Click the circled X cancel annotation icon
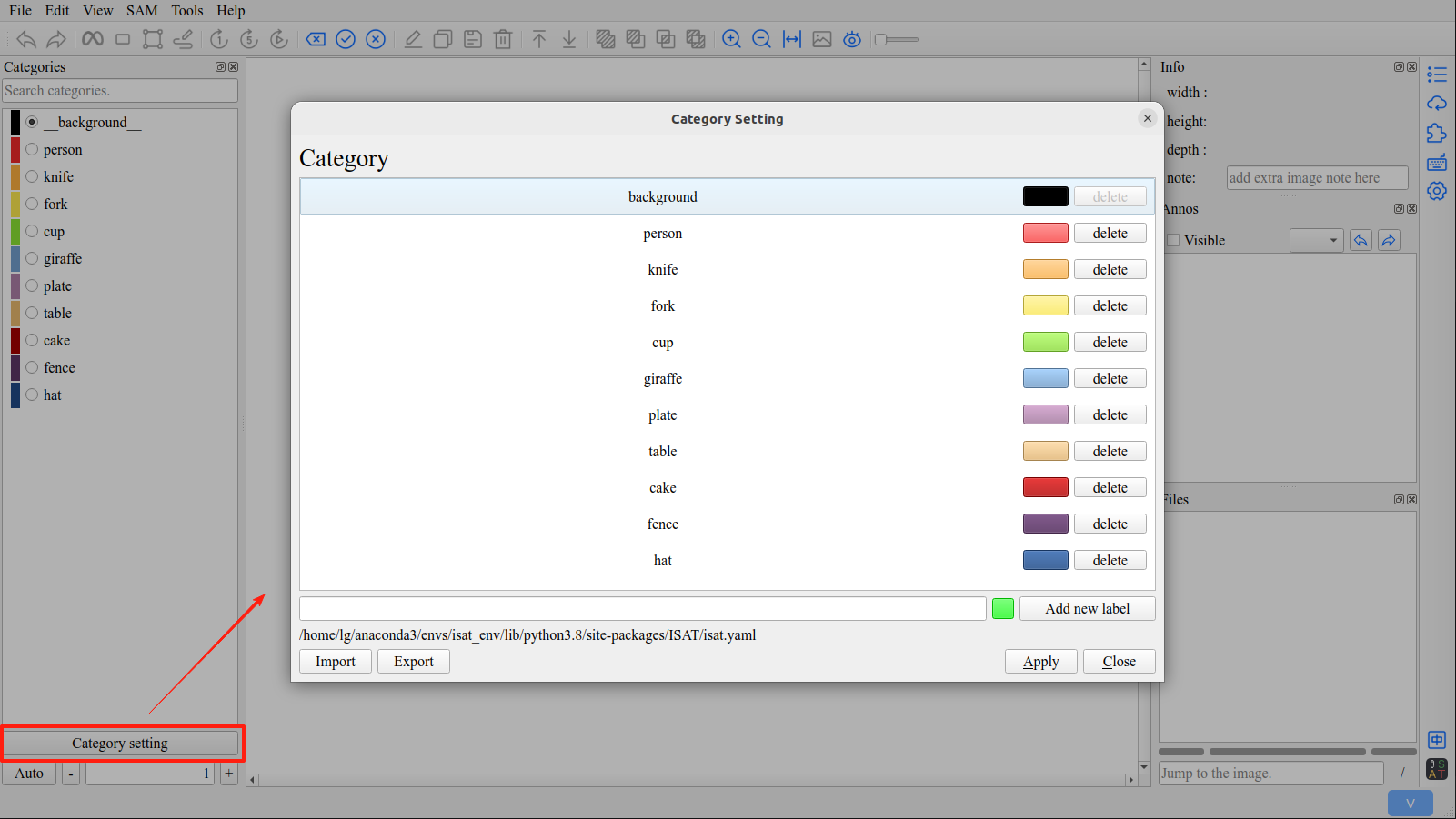 [x=376, y=39]
